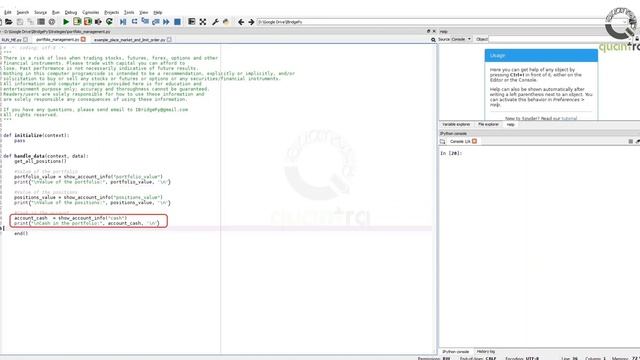640x360 pixels.
Task: Click the browse tabs icon beside Console 1/A
Action: (x=443, y=142)
